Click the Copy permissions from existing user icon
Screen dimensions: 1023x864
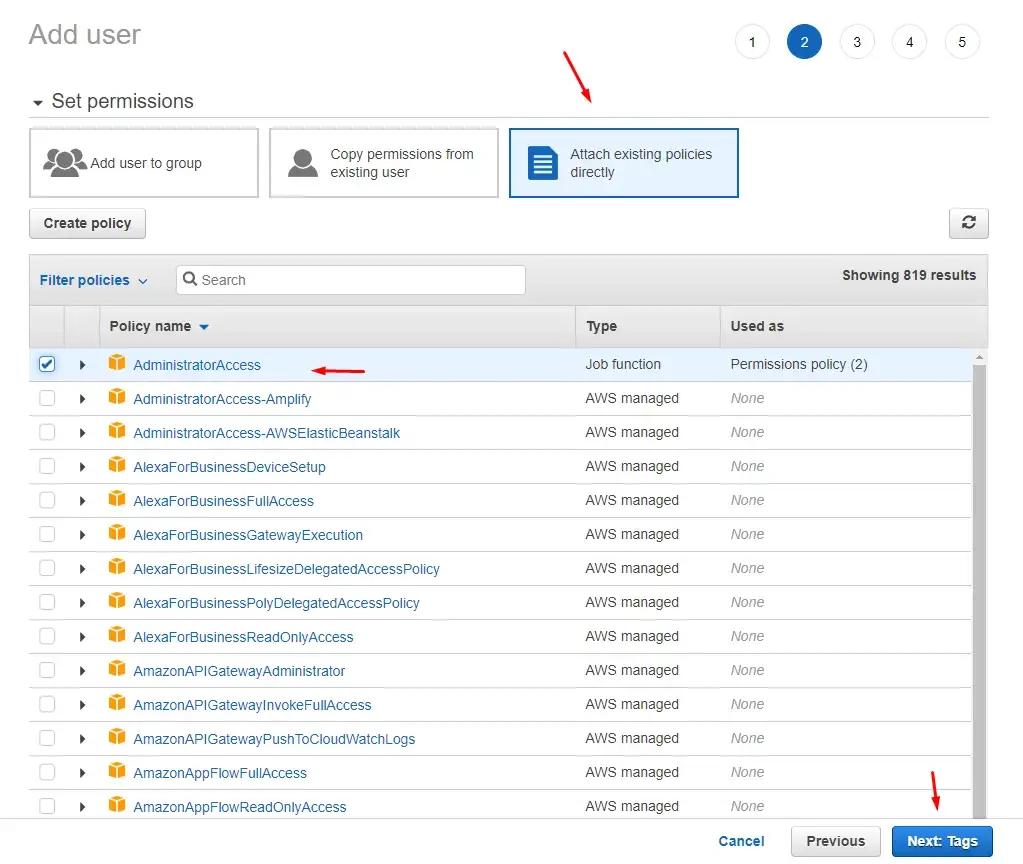coord(303,162)
